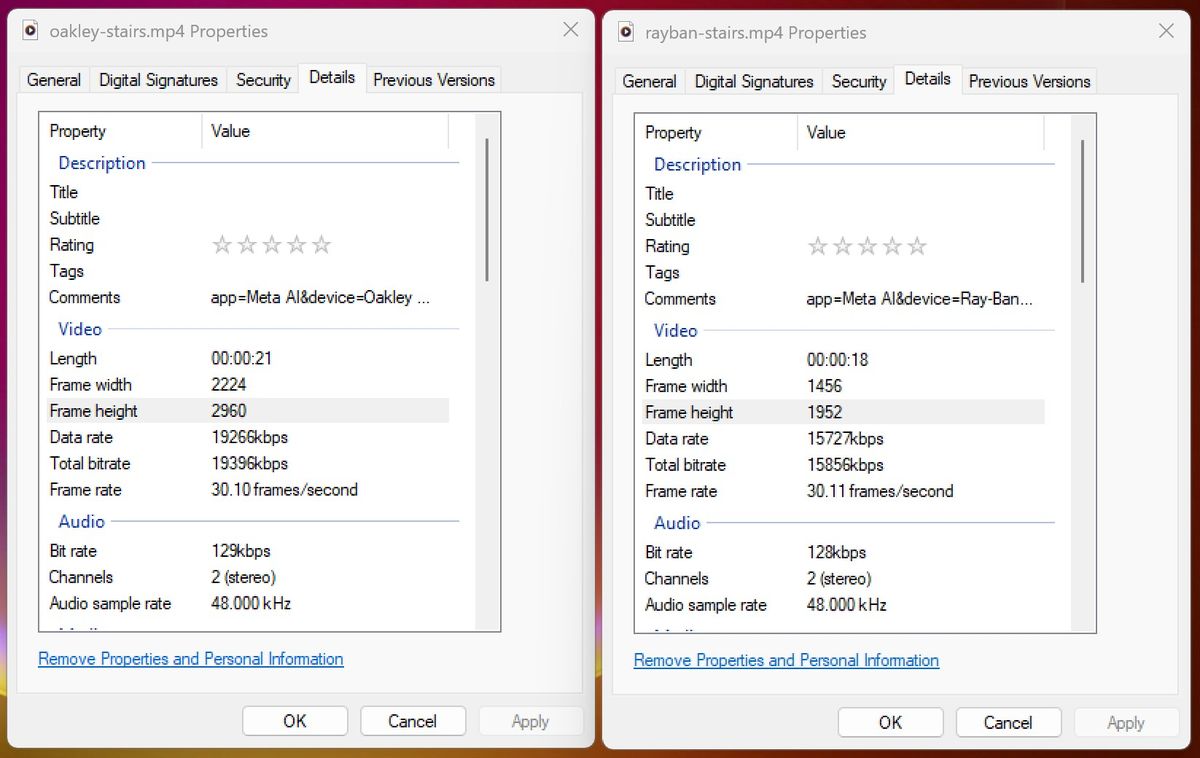Switch to Security tab in rayban-stairs.mp4 Properties

859,81
